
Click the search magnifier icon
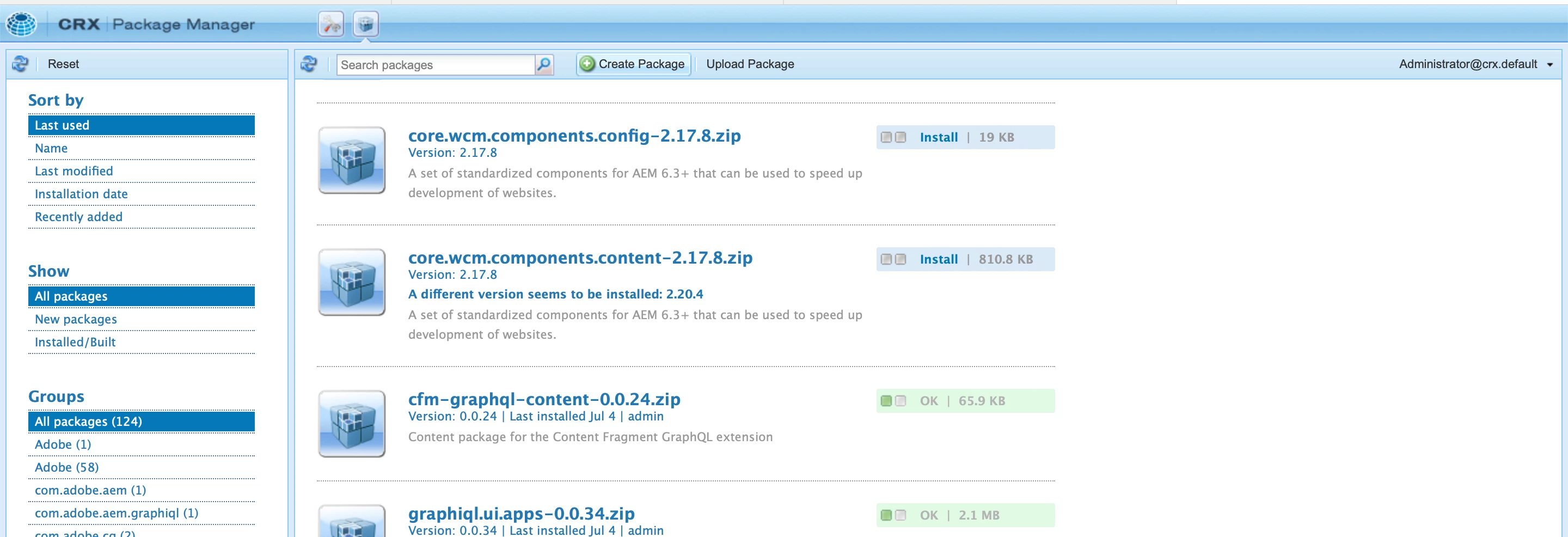tap(544, 64)
